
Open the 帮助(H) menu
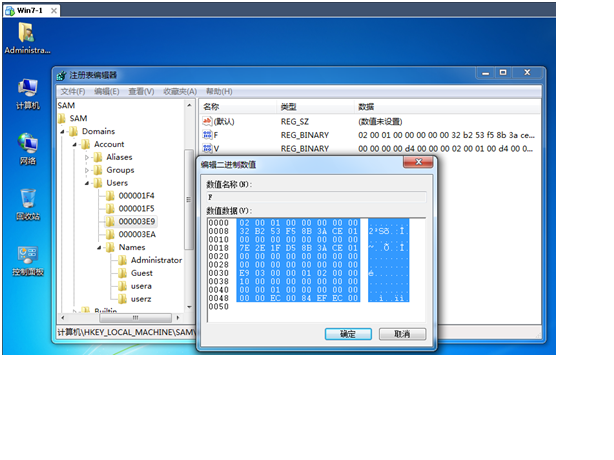(x=219, y=92)
